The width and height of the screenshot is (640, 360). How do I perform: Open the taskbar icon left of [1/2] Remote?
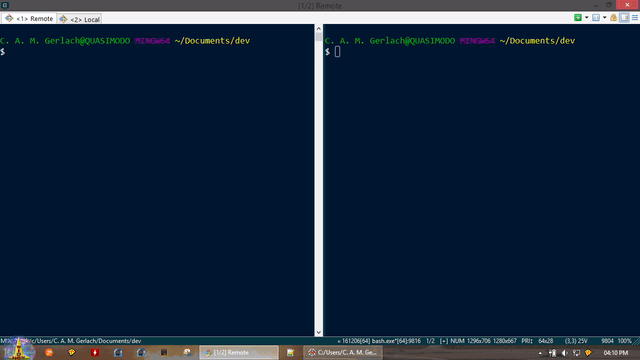pyautogui.click(x=187, y=352)
